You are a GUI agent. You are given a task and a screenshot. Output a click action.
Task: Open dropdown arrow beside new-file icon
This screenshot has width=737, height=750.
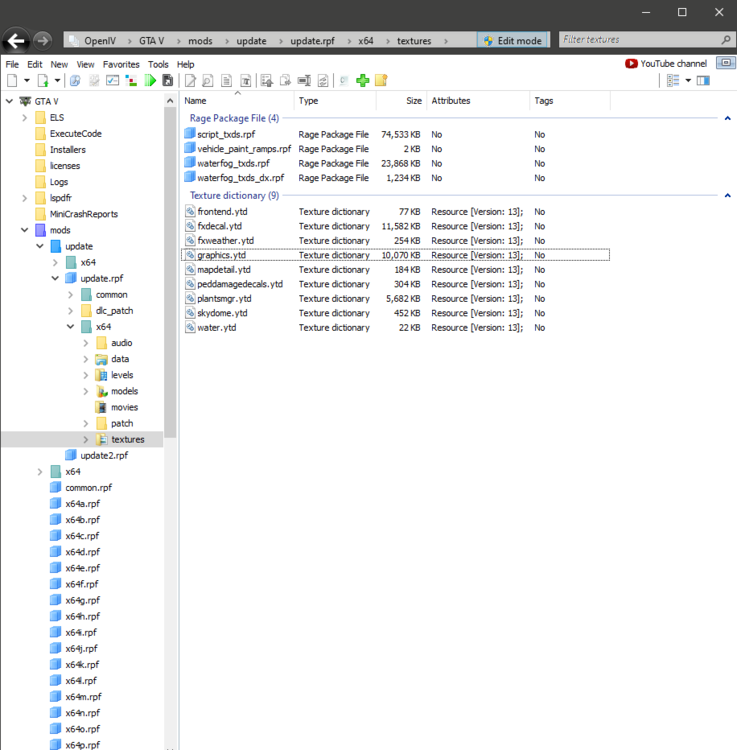pos(27,81)
